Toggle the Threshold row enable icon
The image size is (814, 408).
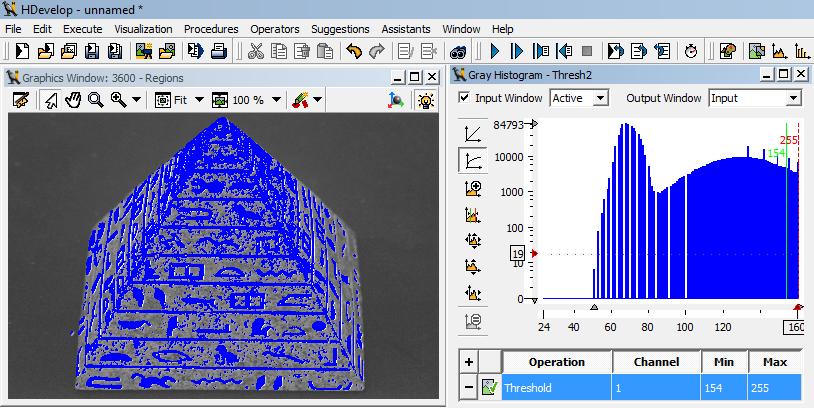490,387
